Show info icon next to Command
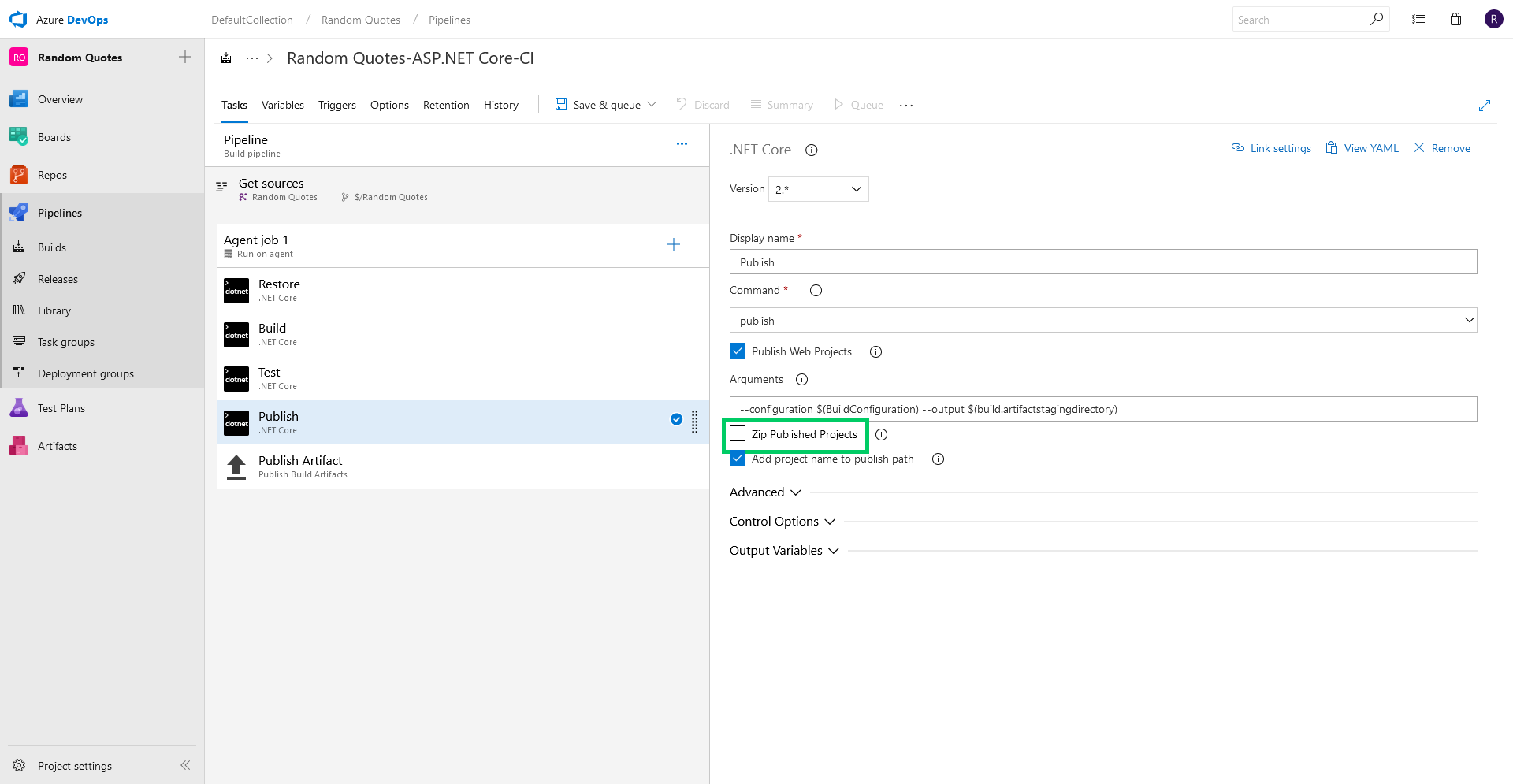 point(816,290)
